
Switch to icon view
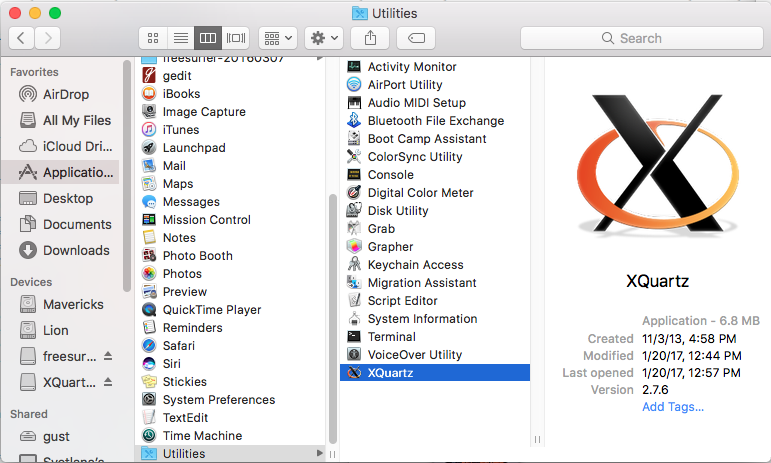(153, 38)
